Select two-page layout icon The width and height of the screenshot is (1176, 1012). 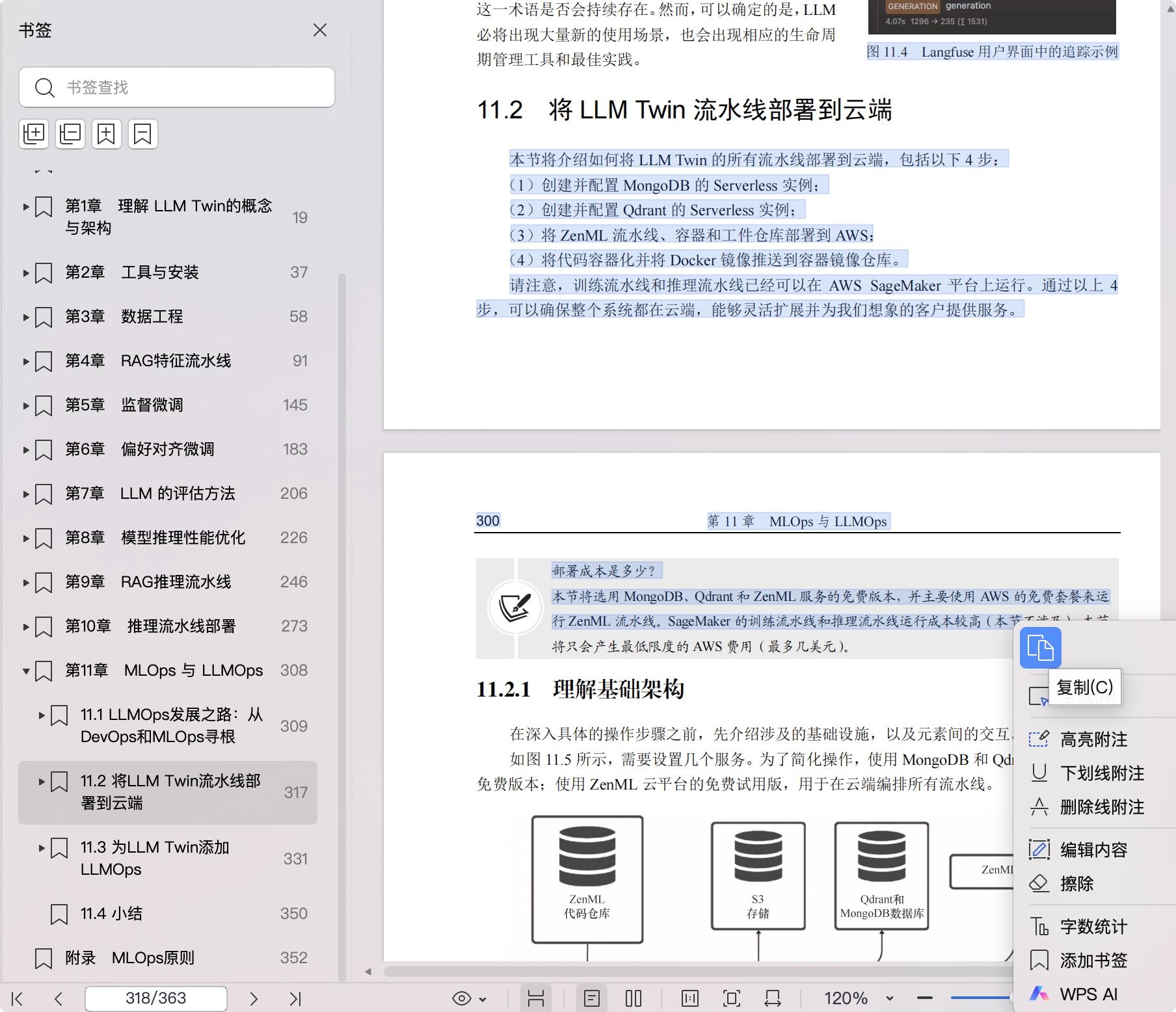634,998
